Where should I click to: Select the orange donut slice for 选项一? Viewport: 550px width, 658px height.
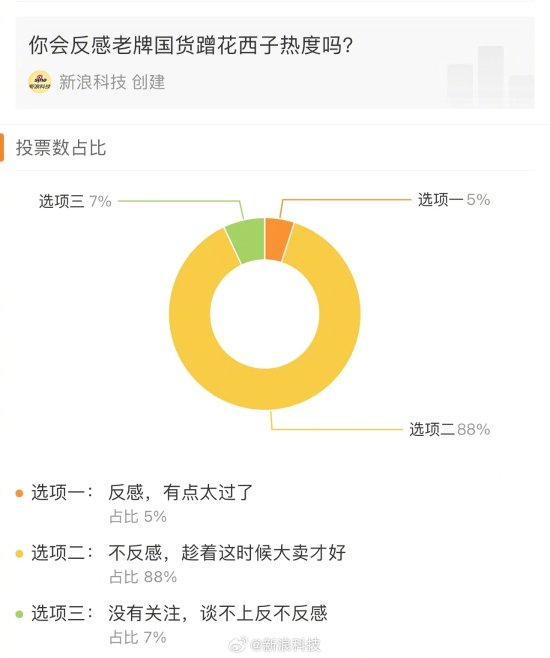277,240
